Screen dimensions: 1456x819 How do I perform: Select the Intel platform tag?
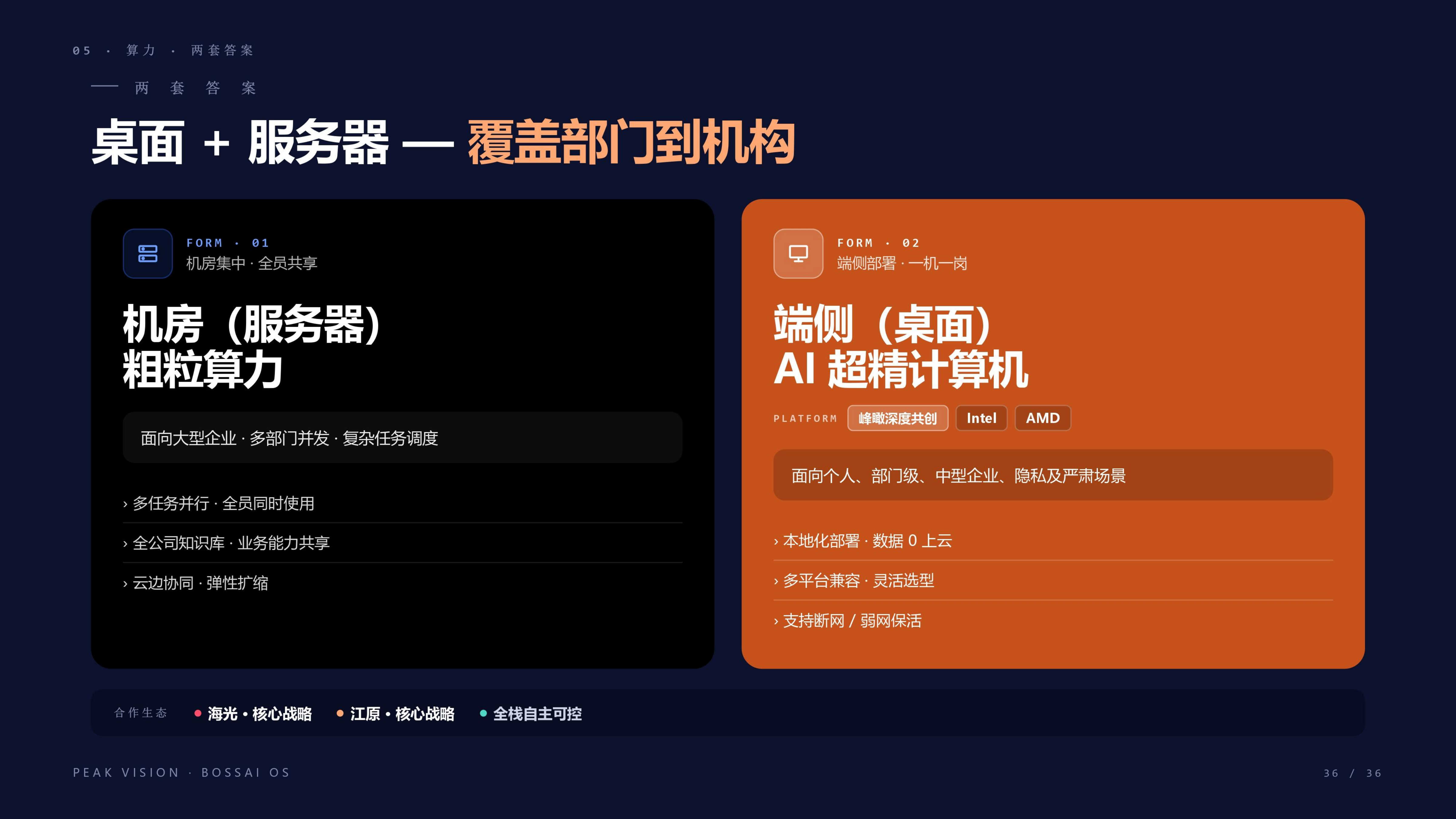[x=981, y=418]
